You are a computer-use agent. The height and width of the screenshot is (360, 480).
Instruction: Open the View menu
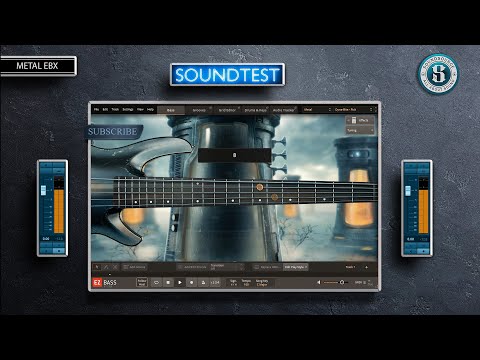click(140, 109)
